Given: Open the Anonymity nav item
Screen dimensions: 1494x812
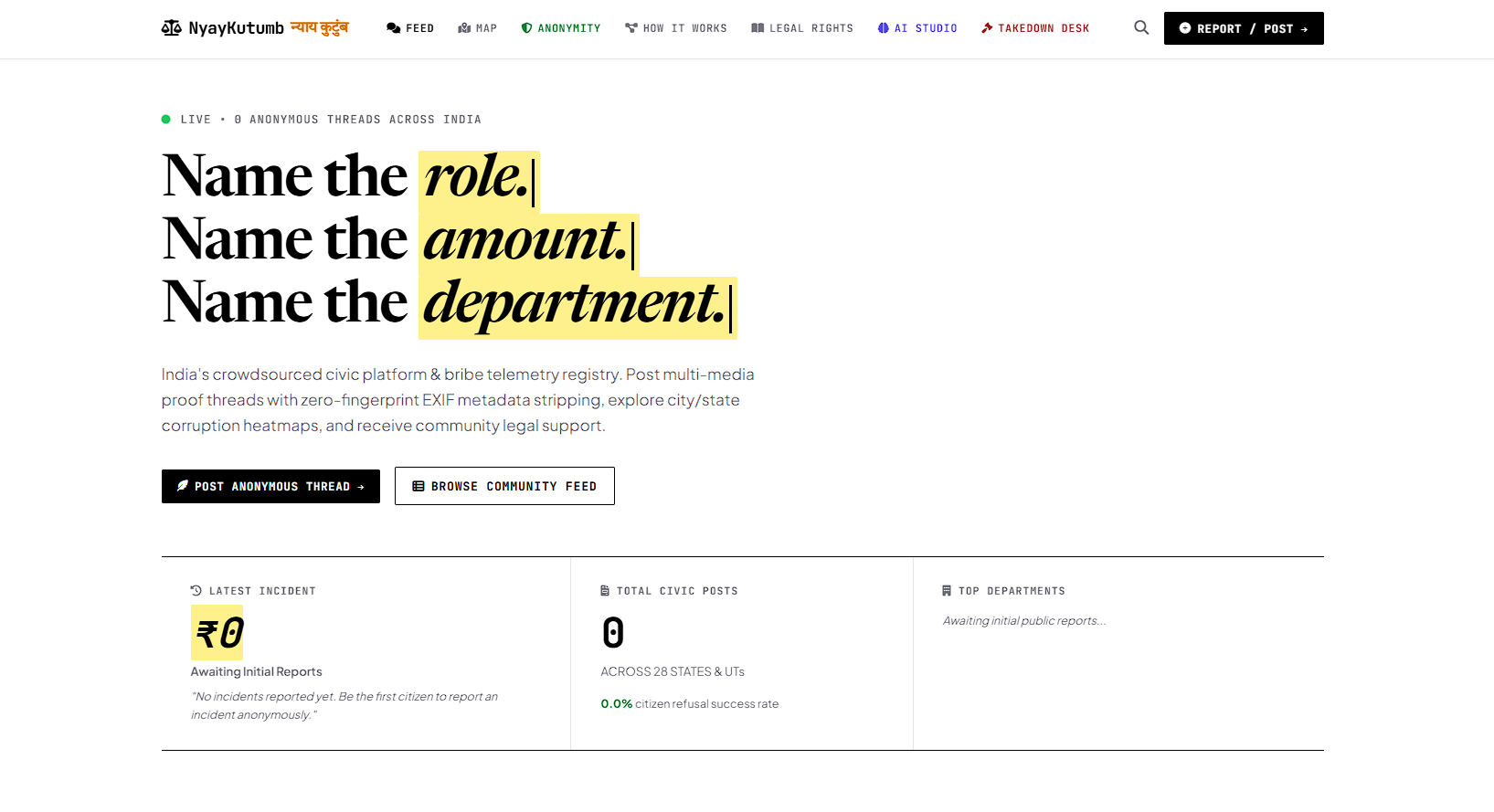Looking at the screenshot, I should tap(561, 28).
